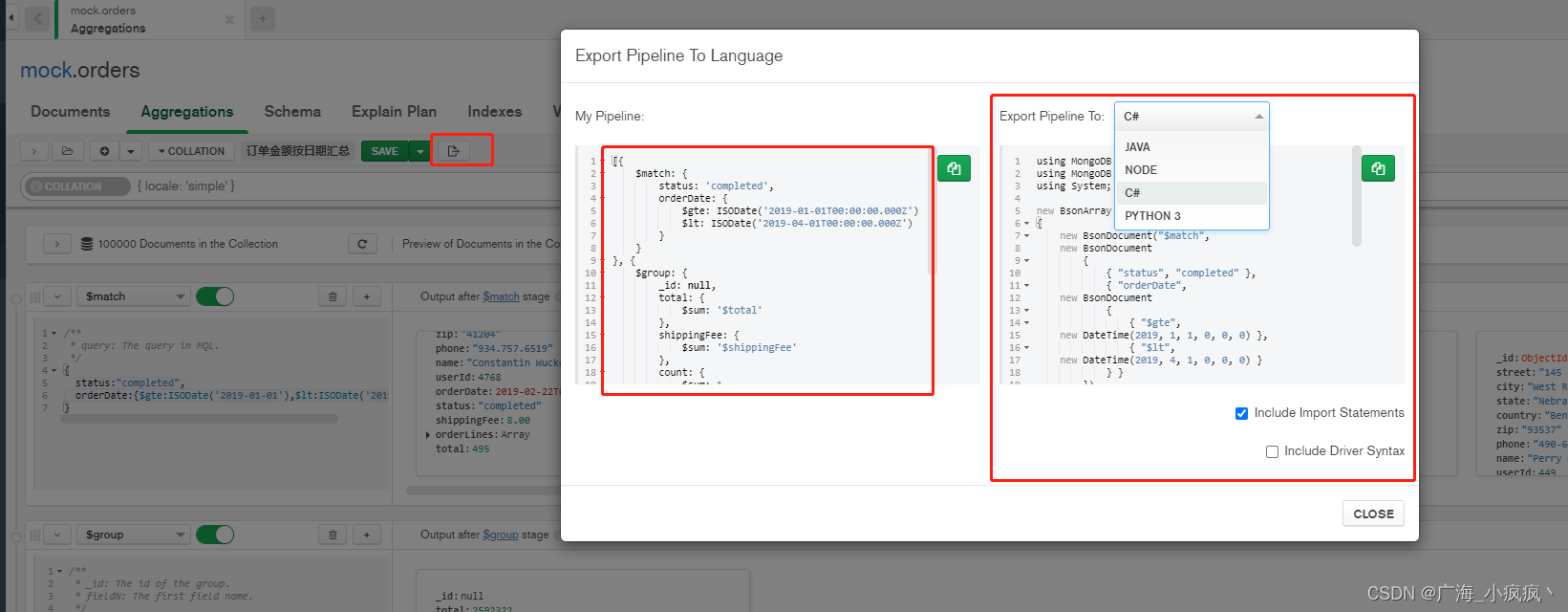
Task: Copy My Pipeline code to clipboard
Action: pos(954,168)
